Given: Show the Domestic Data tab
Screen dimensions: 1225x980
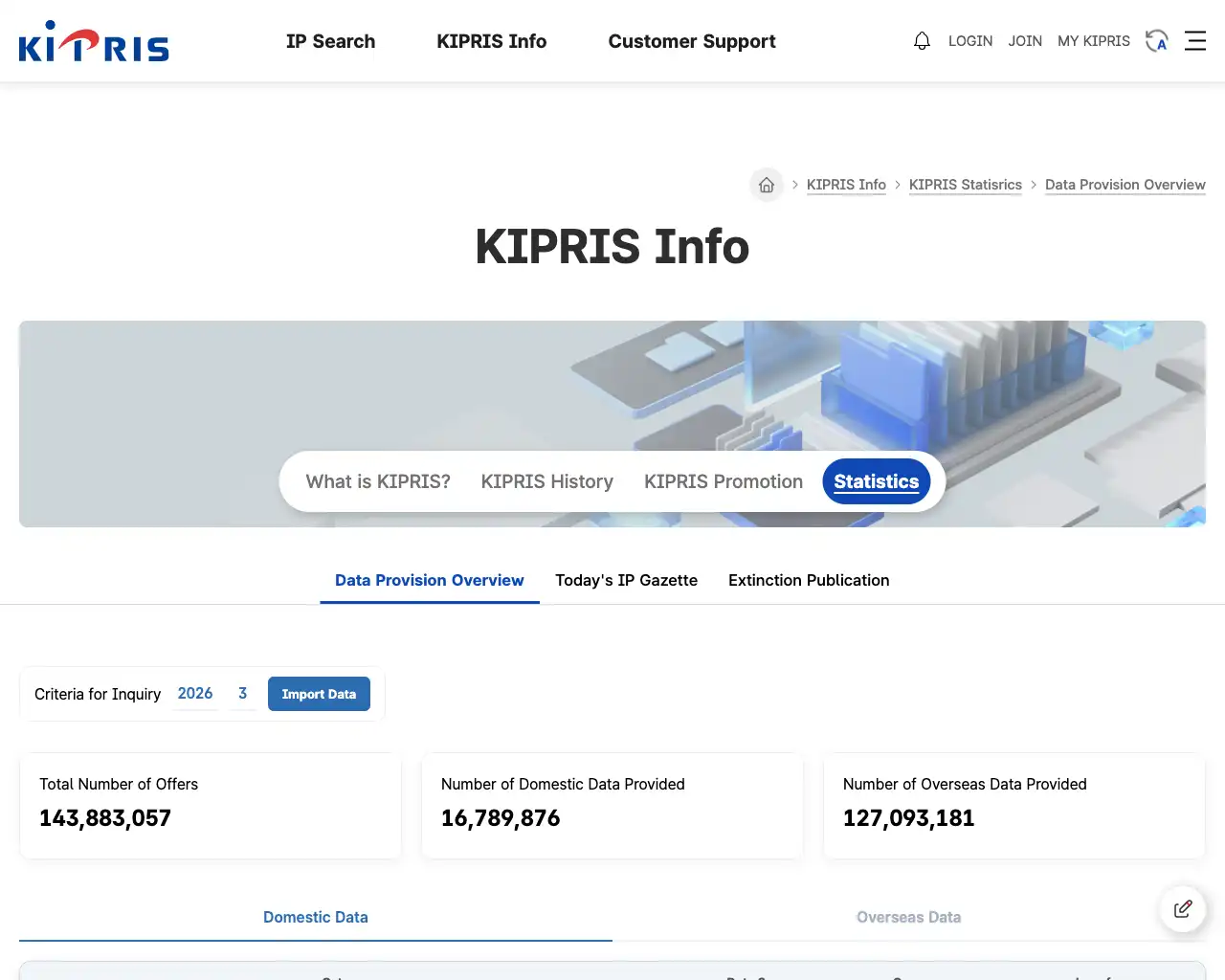Looking at the screenshot, I should (x=316, y=917).
